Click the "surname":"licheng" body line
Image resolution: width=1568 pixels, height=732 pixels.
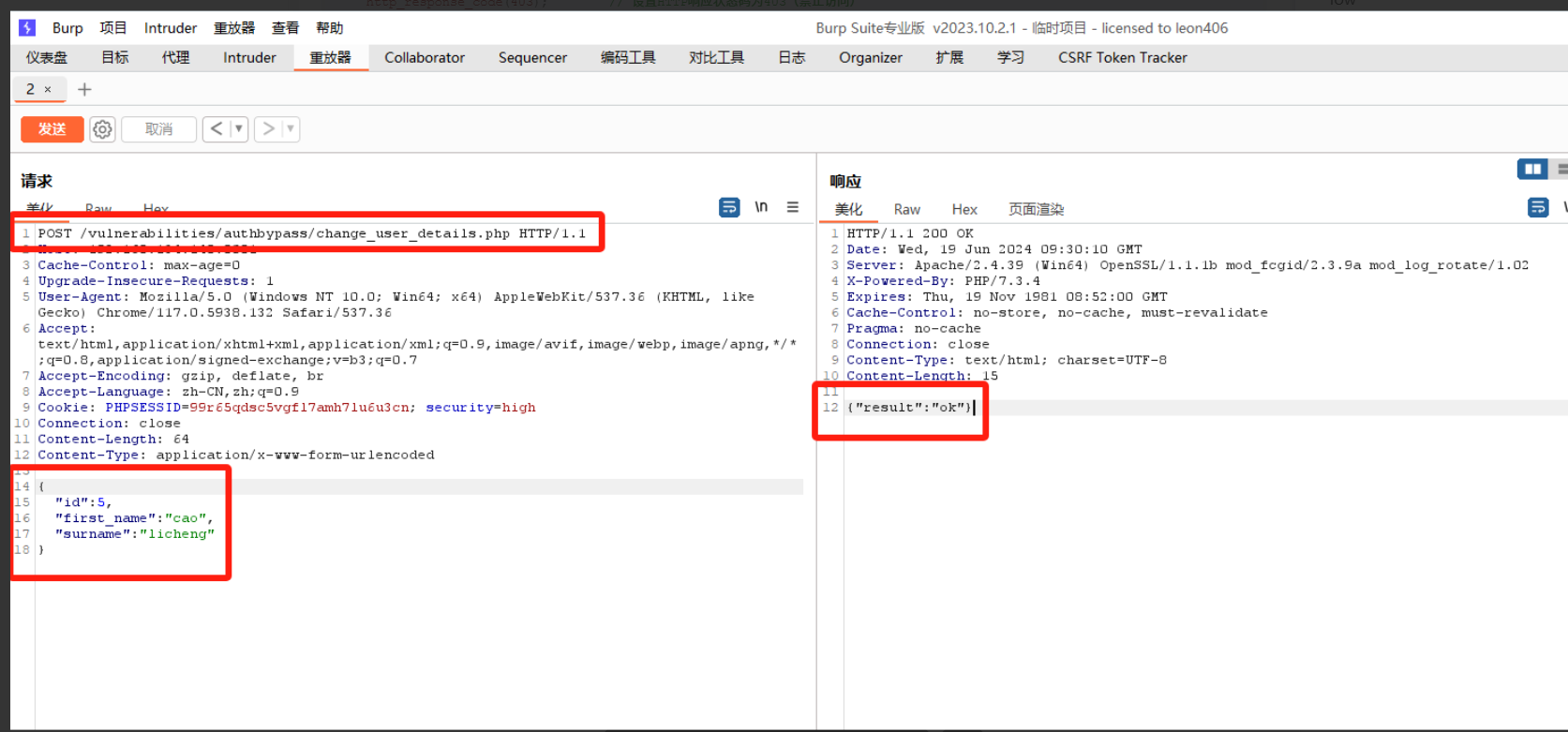click(x=135, y=534)
